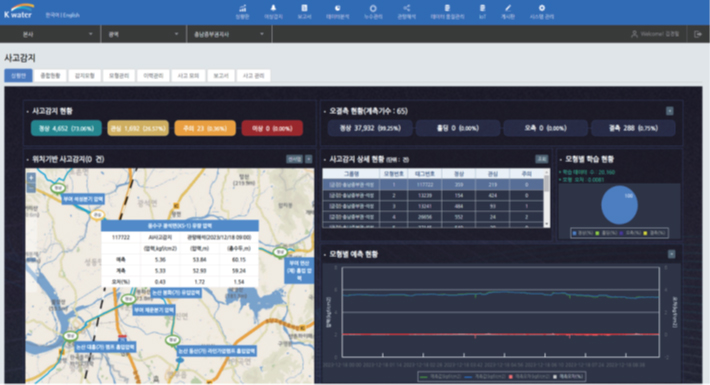Click the 정상 37,932 missing-data badge

pyautogui.click(x=370, y=128)
